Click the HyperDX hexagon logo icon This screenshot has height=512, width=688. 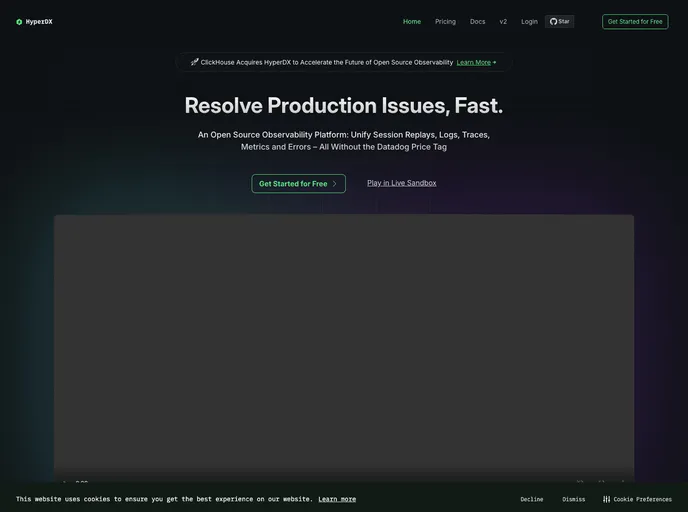pos(19,22)
